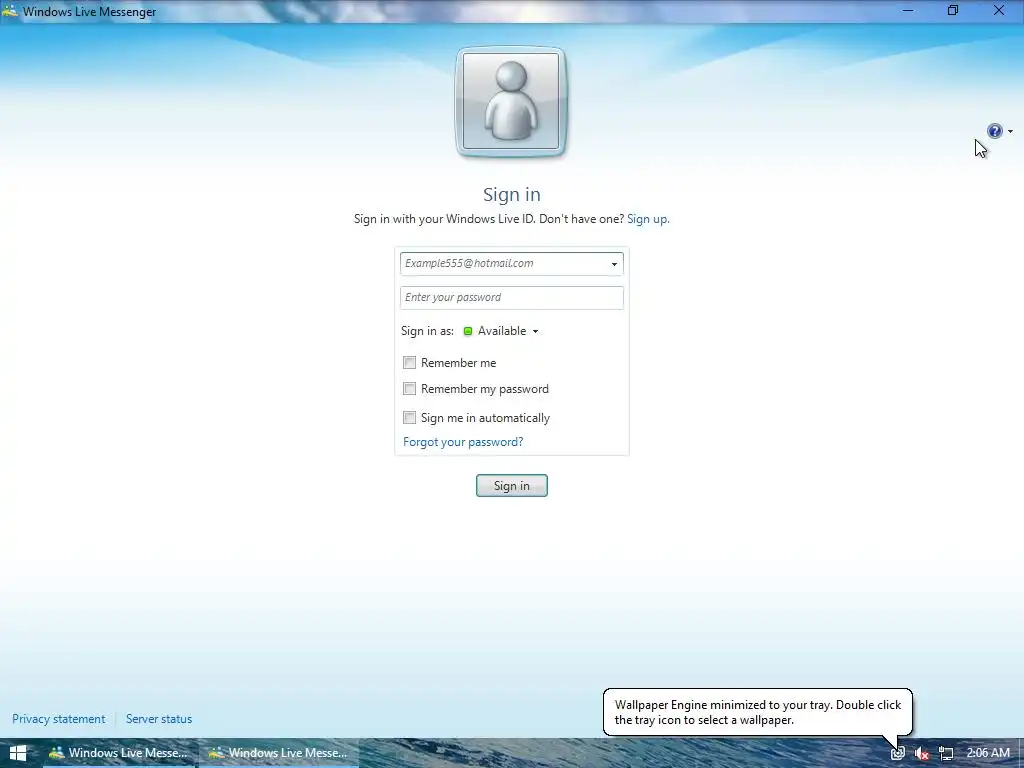
Task: Focus the Enter your password field
Action: point(511,297)
